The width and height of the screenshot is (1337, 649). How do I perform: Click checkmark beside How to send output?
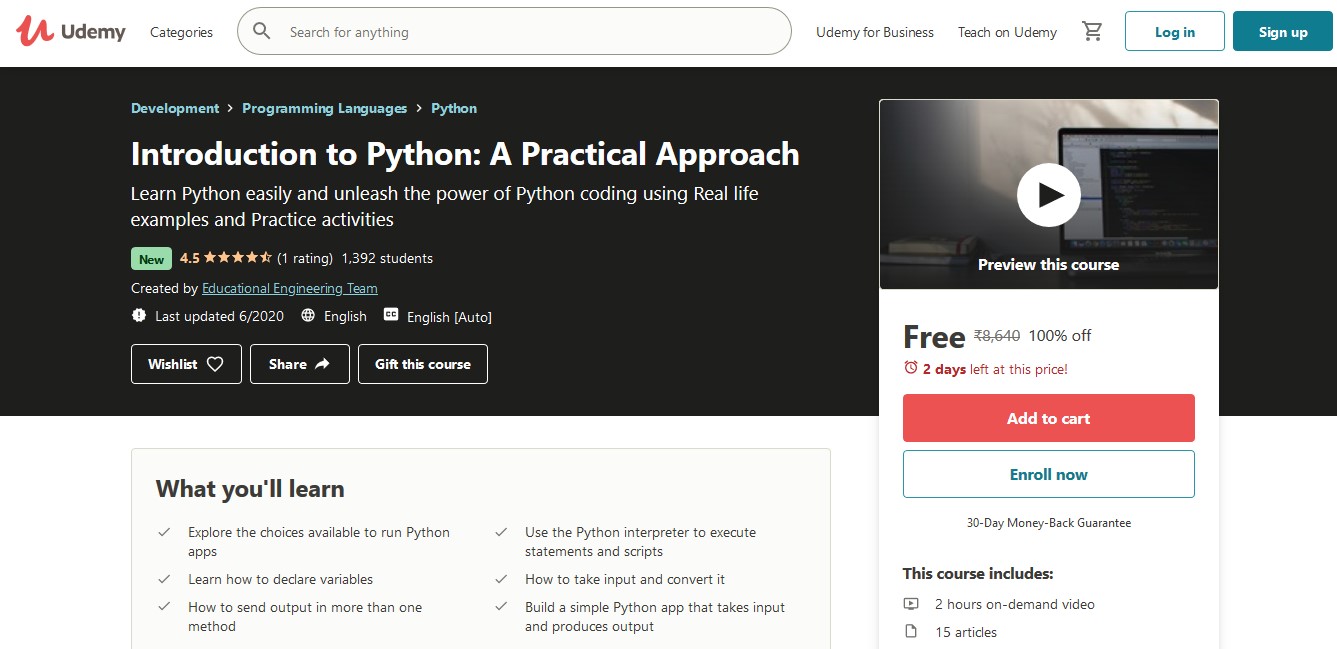tap(164, 607)
